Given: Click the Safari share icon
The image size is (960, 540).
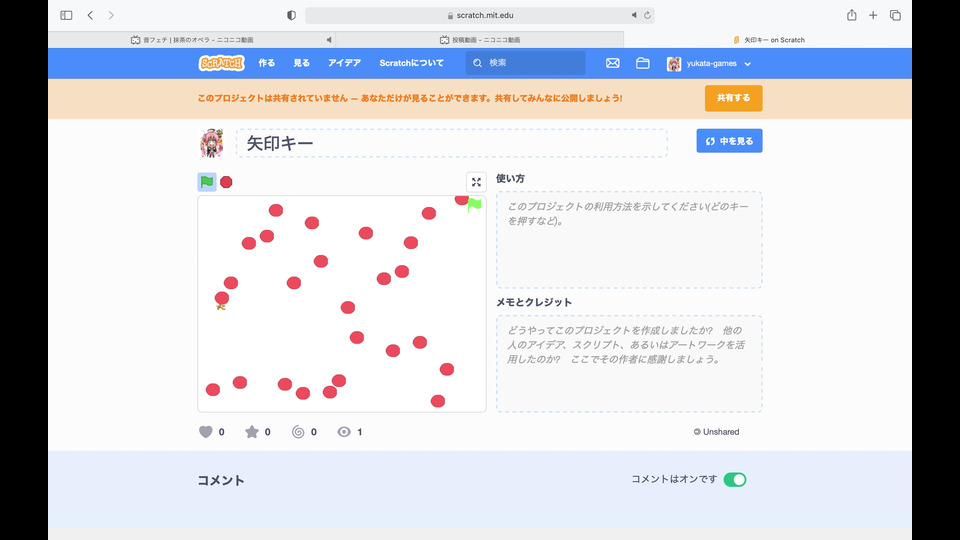Looking at the screenshot, I should (851, 15).
